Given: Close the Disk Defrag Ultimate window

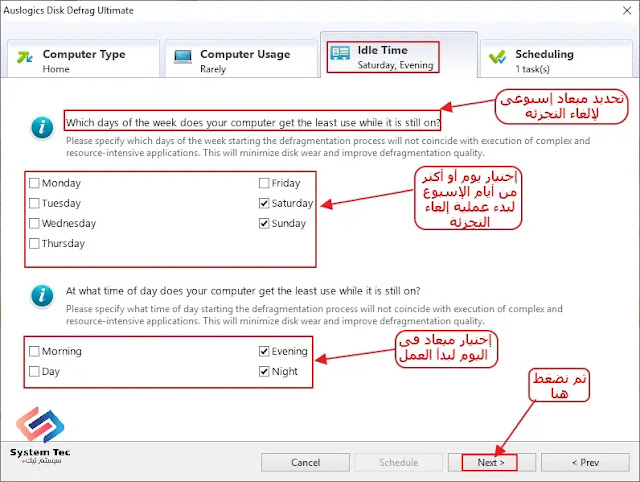Looking at the screenshot, I should [627, 11].
